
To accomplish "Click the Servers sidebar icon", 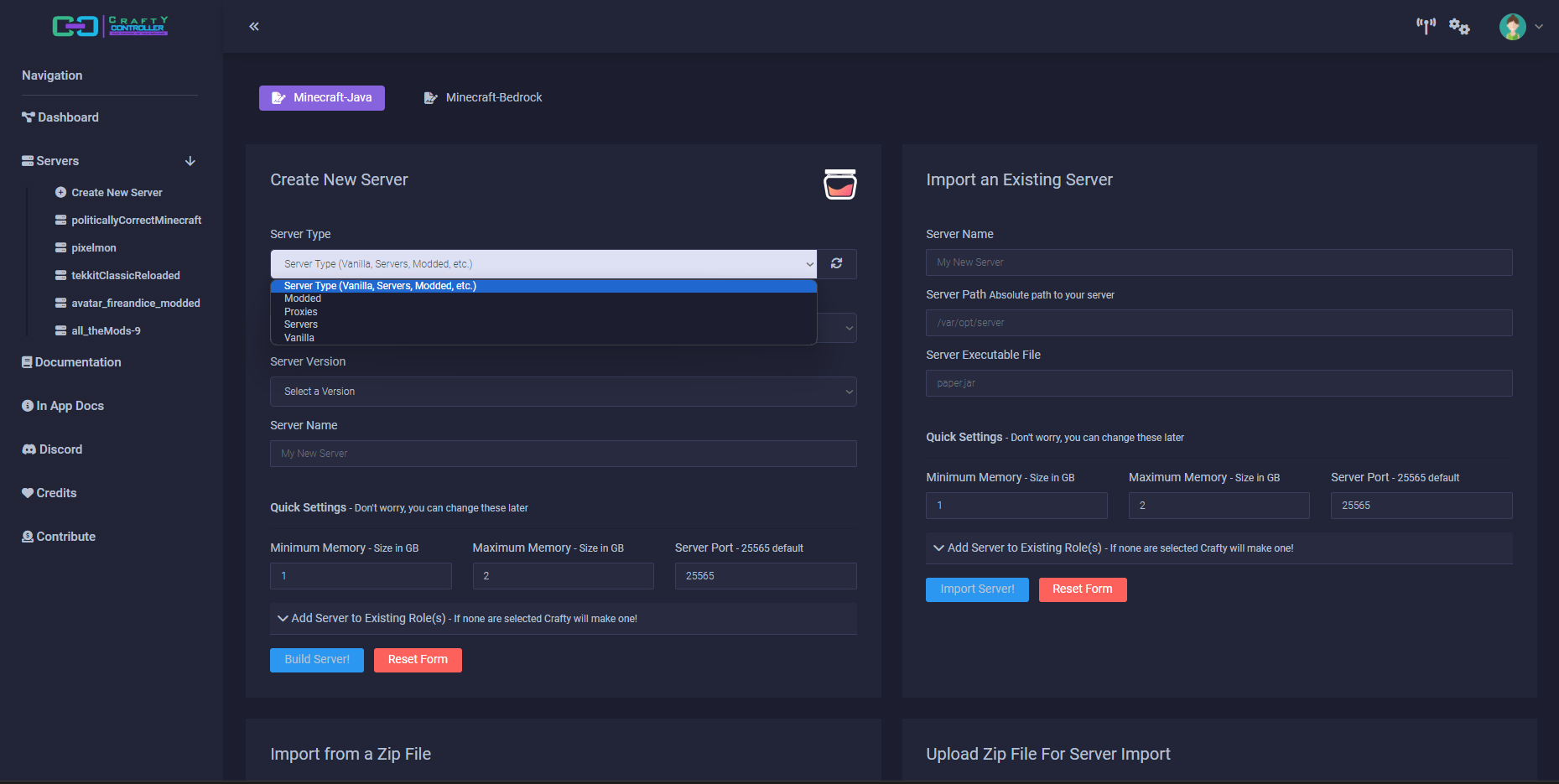I will [x=28, y=161].
